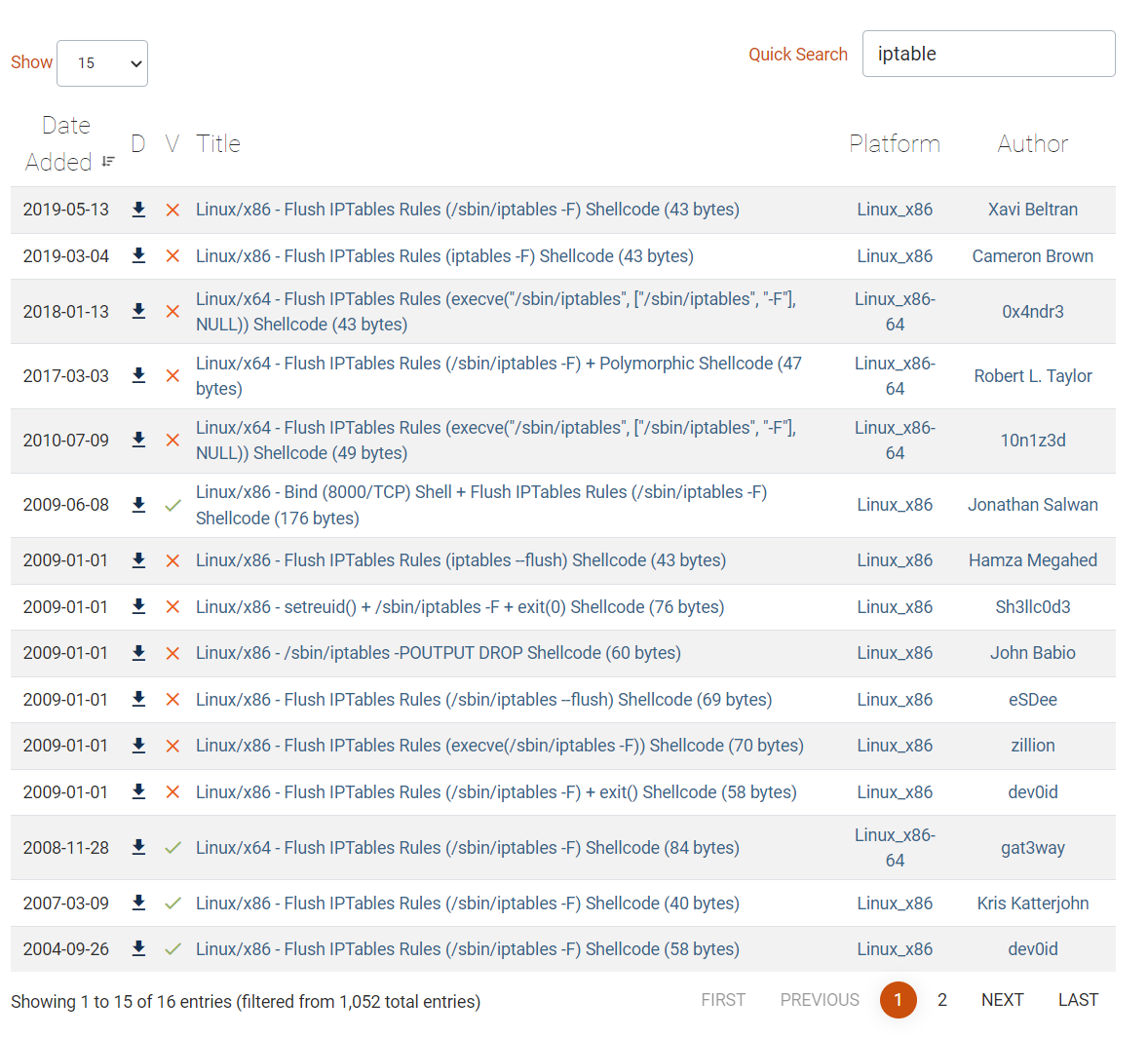Open the Show entries count dropdown
The image size is (1148, 1038).
click(x=102, y=63)
